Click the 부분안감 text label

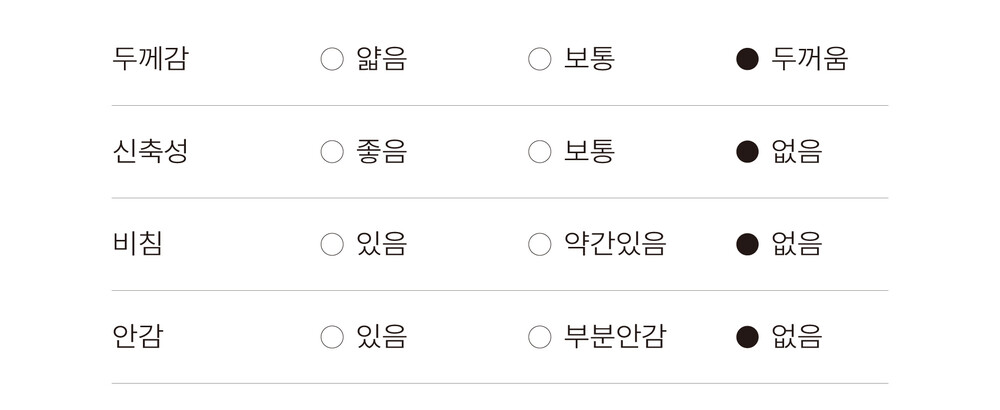point(614,337)
